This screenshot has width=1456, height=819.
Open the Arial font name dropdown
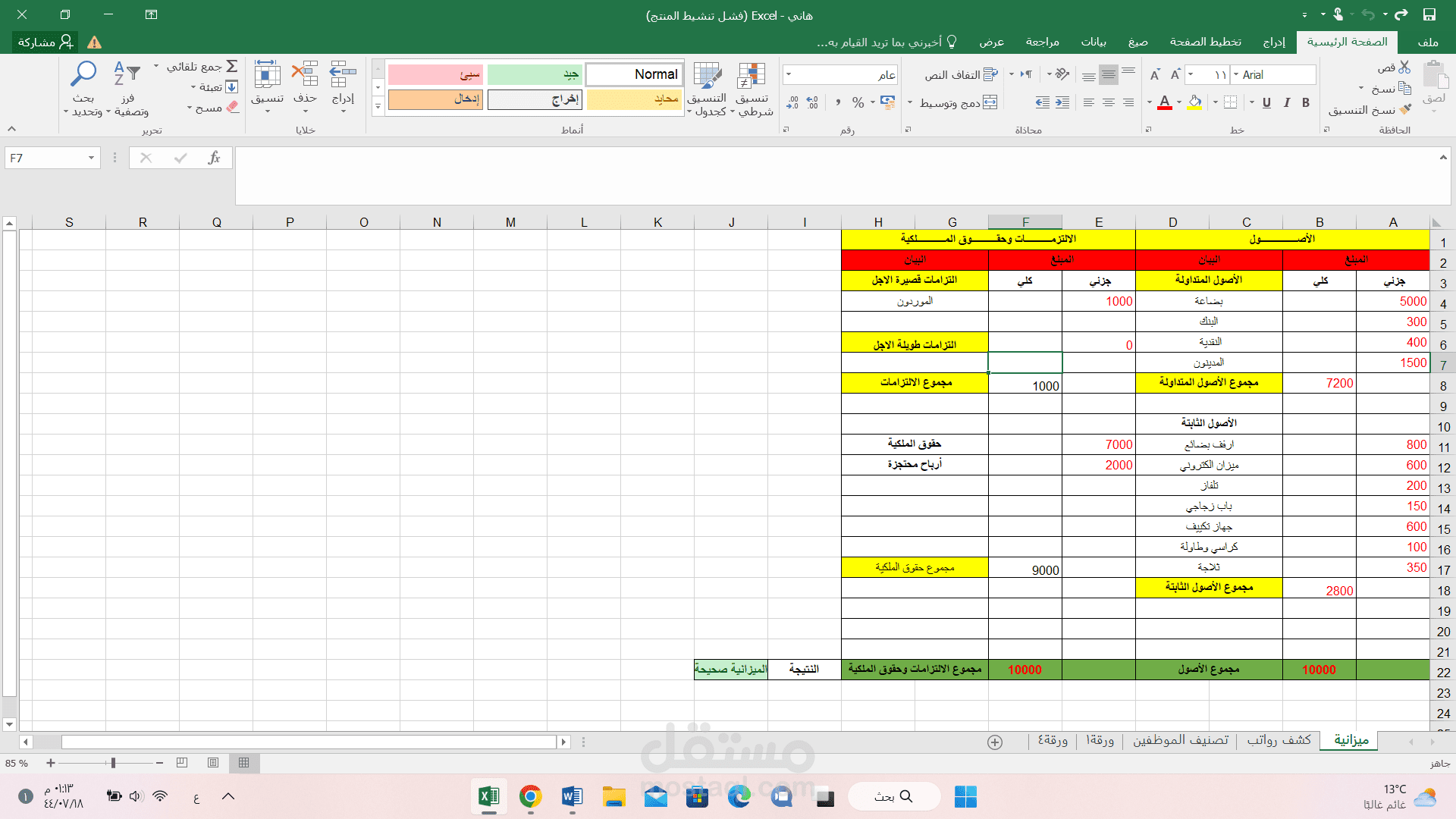coord(1237,74)
